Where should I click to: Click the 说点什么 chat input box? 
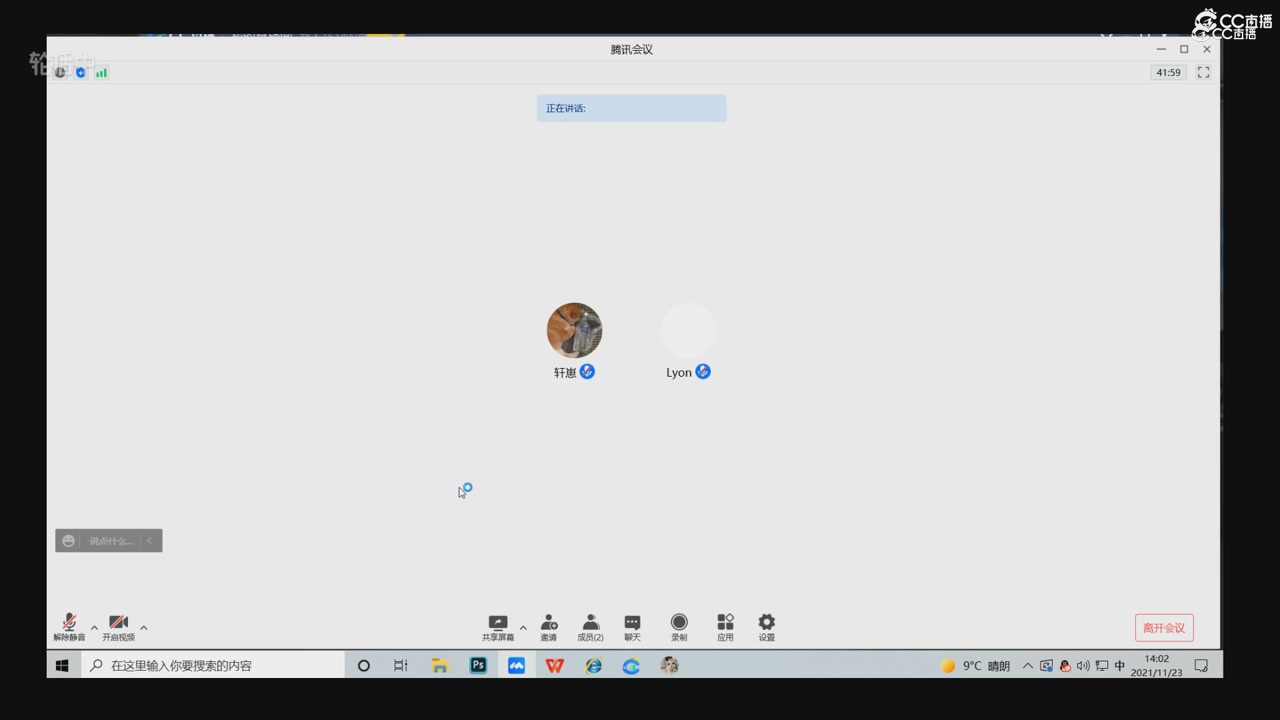110,541
